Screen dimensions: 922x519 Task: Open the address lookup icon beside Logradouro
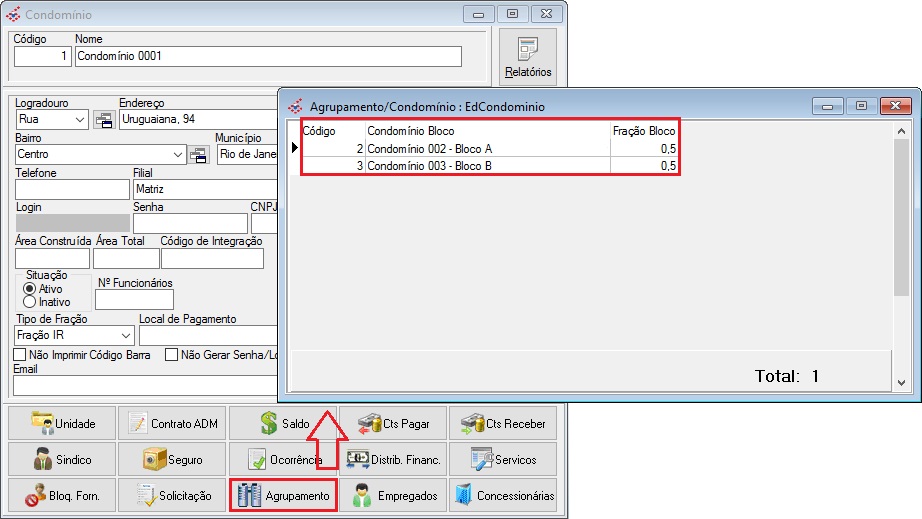tap(104, 120)
